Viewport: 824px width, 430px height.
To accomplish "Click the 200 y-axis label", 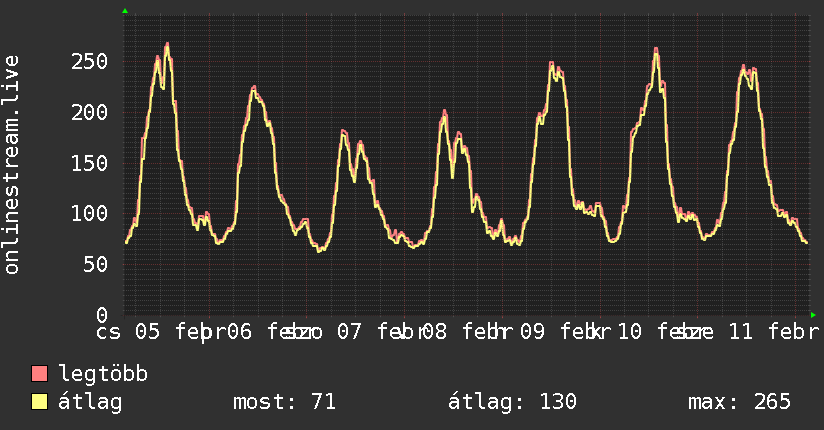I will coord(89,112).
